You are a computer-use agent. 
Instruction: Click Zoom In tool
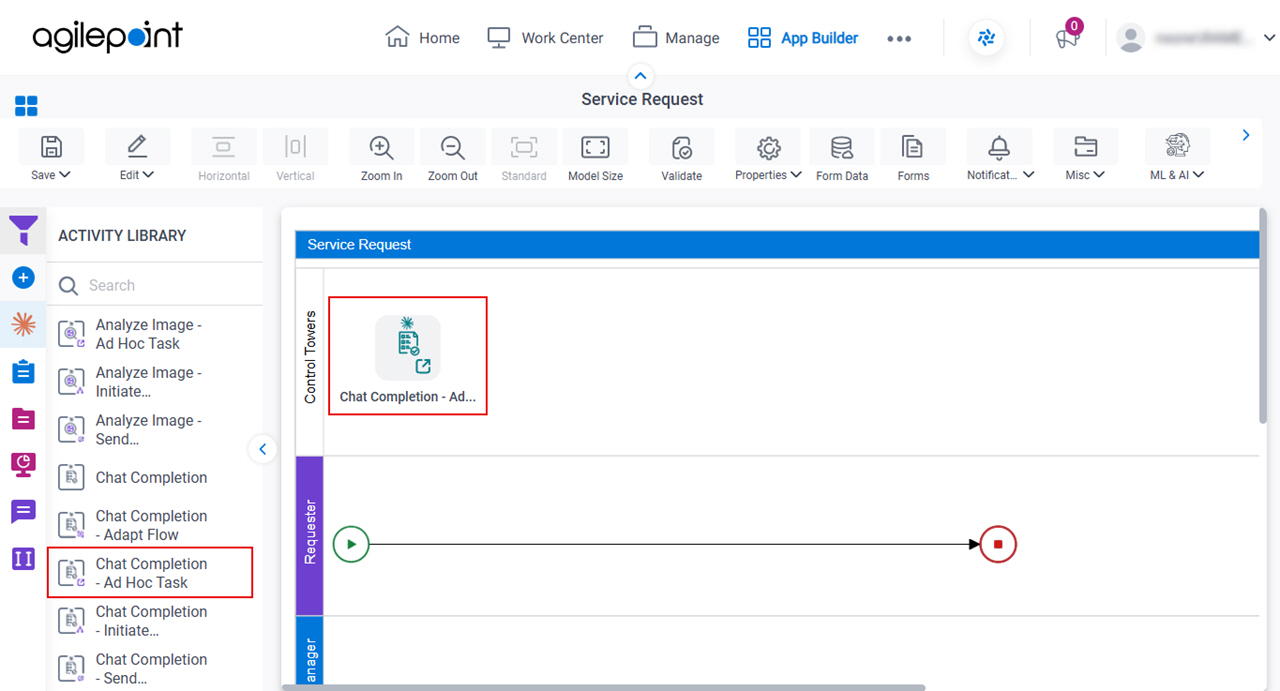pos(381,156)
